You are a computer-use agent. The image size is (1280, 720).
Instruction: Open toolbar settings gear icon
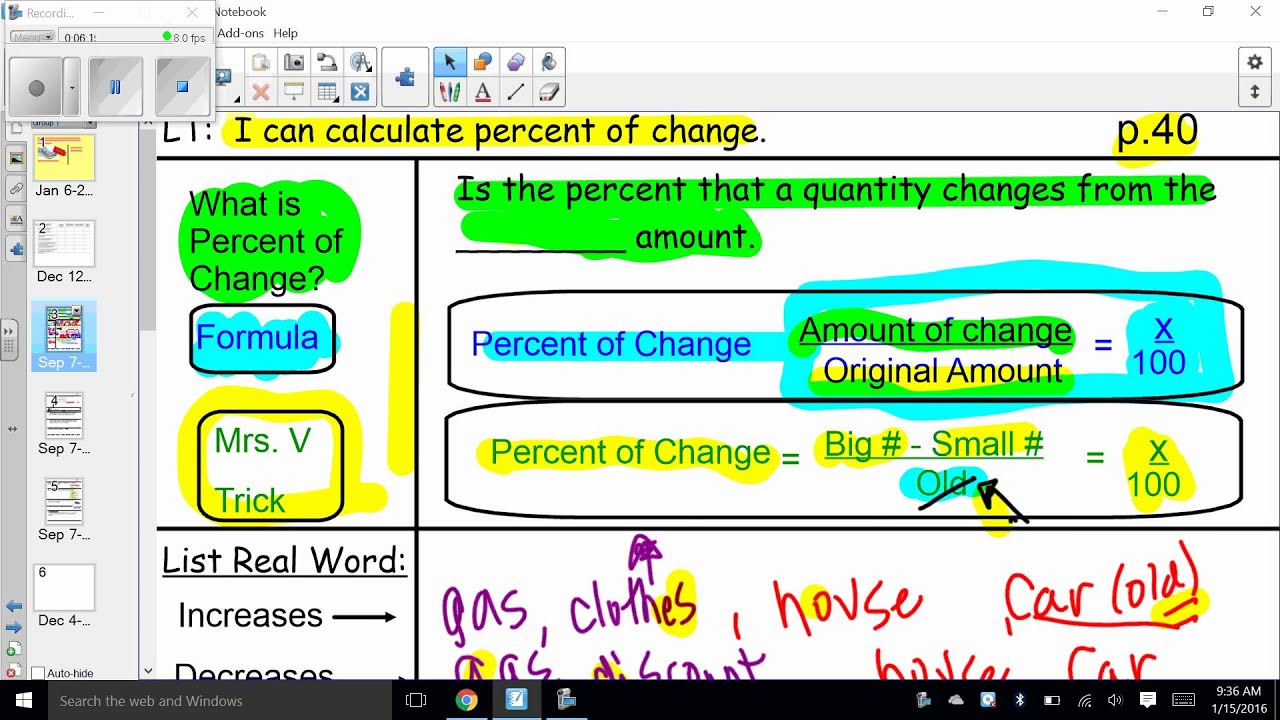point(1254,62)
